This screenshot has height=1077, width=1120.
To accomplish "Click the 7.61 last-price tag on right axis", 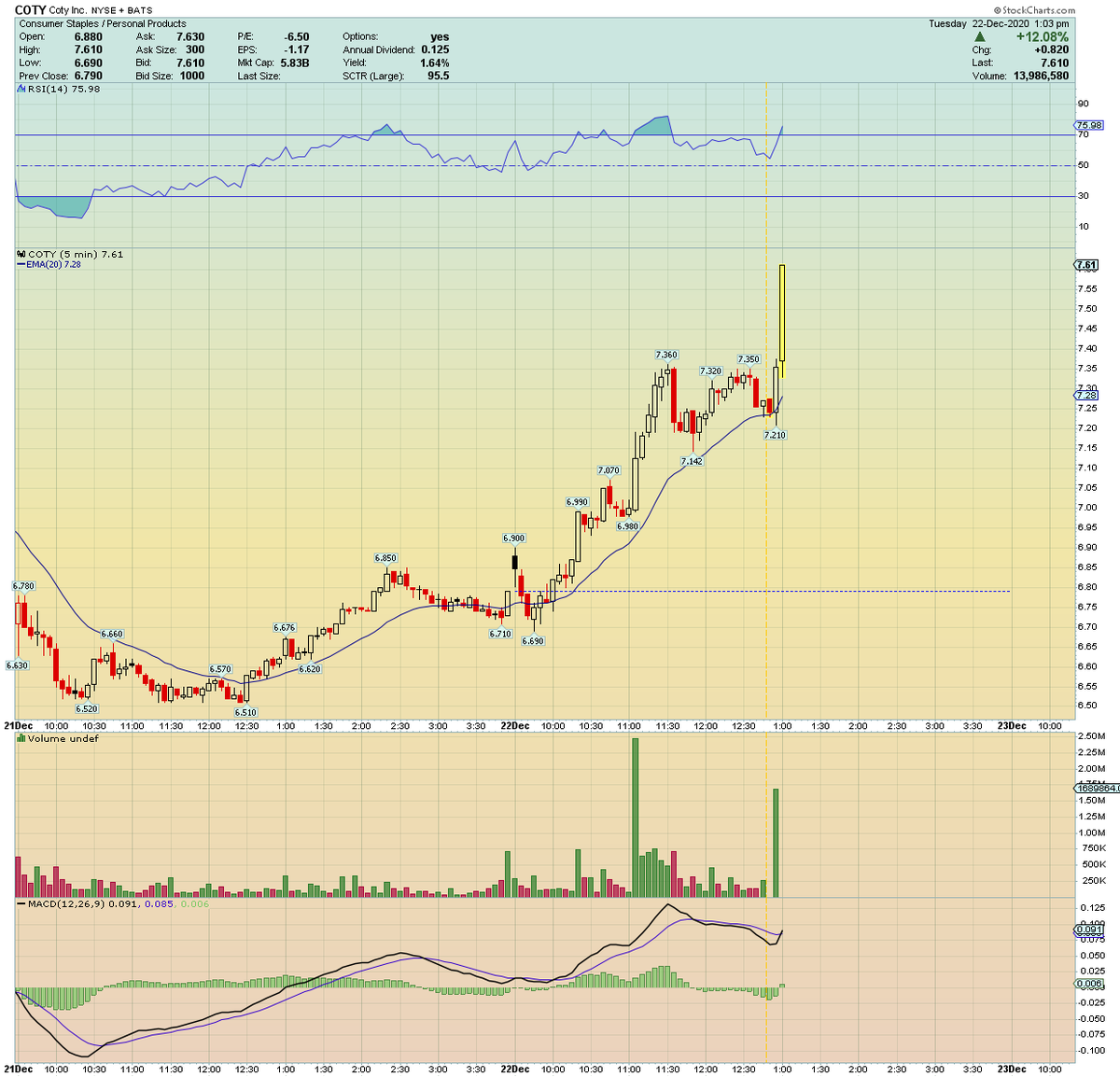I will click(1087, 264).
